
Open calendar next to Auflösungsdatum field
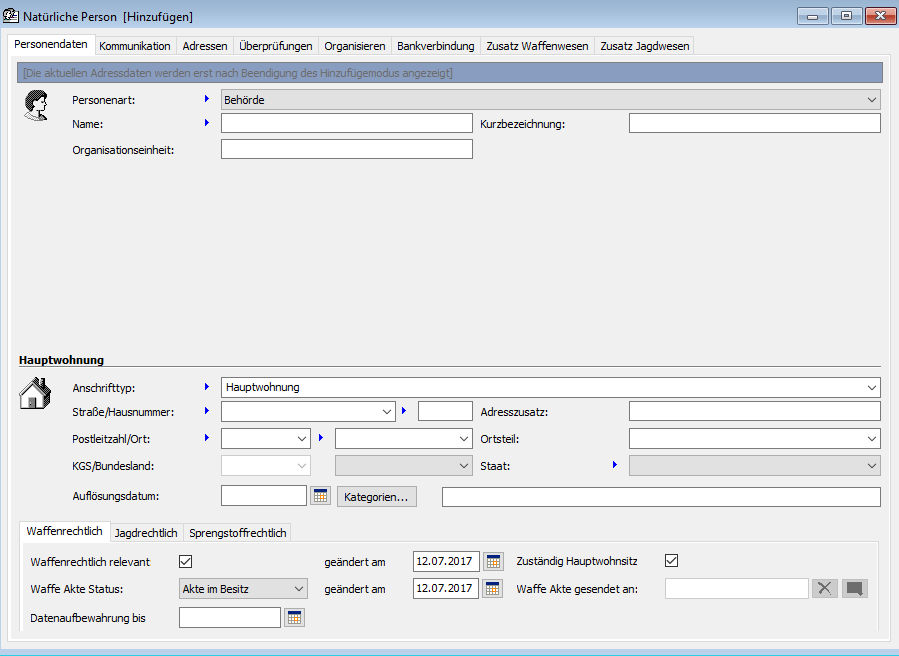(320, 496)
